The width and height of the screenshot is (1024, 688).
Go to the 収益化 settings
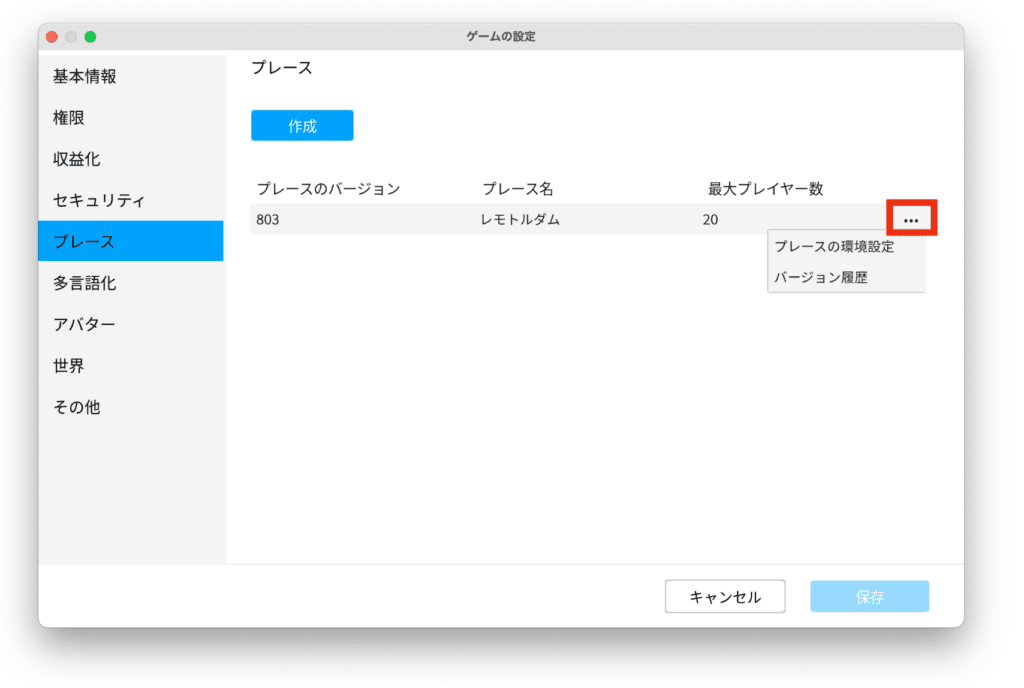[x=77, y=159]
